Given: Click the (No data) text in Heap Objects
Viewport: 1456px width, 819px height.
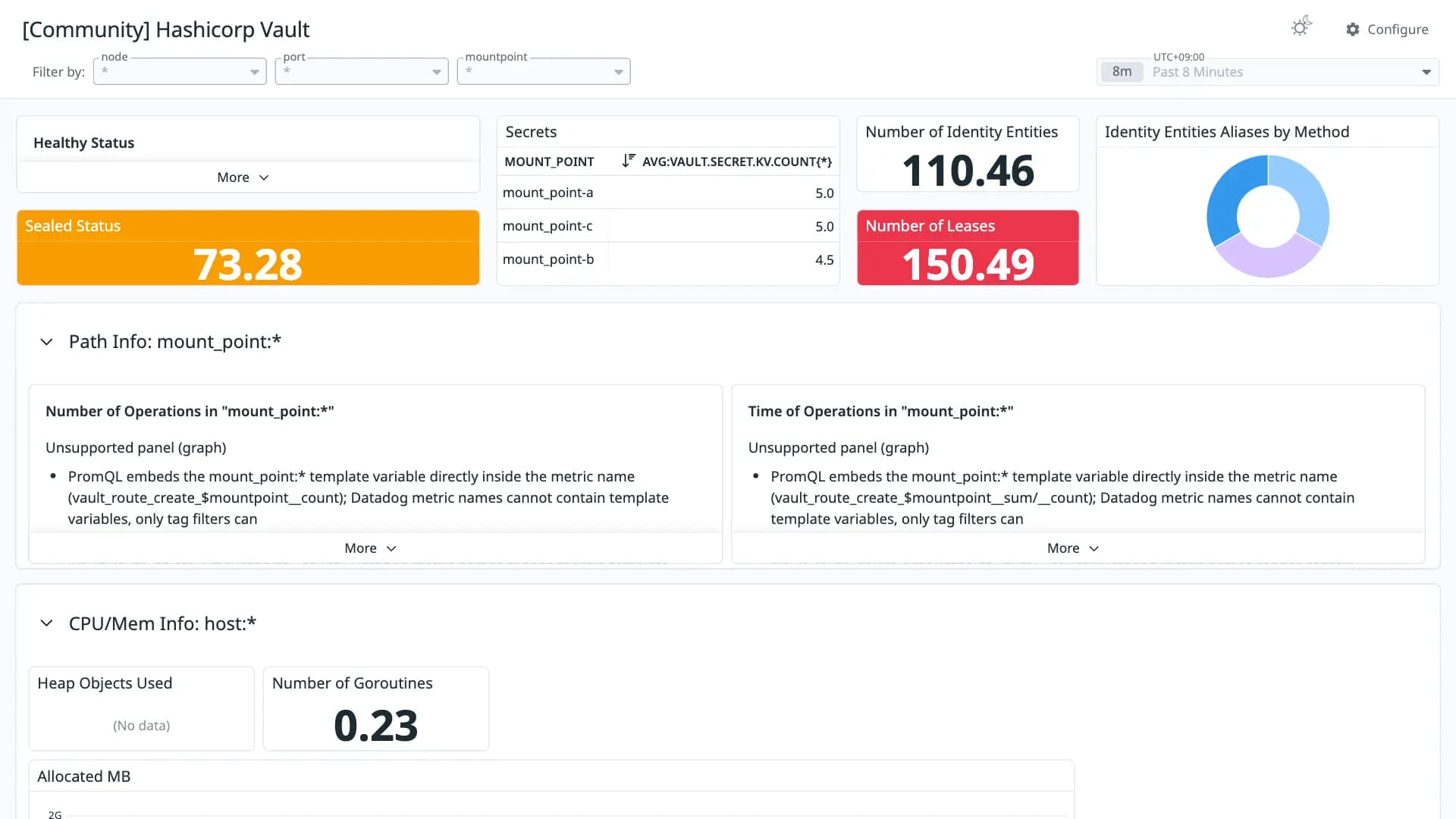Looking at the screenshot, I should click(142, 726).
